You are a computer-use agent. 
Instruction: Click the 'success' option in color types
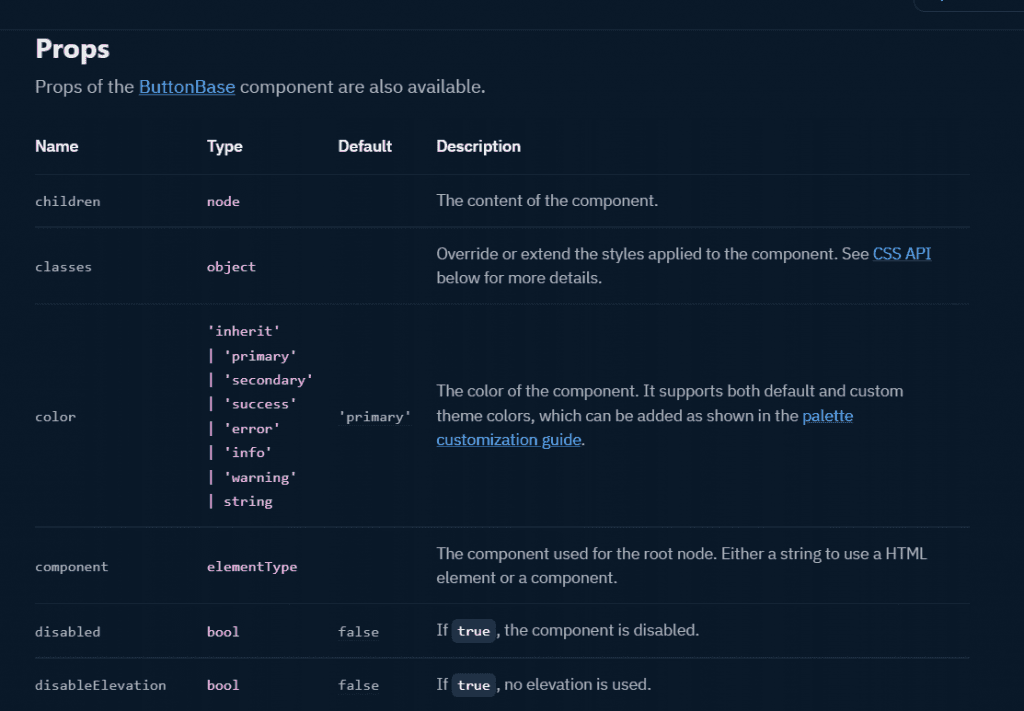pos(260,404)
